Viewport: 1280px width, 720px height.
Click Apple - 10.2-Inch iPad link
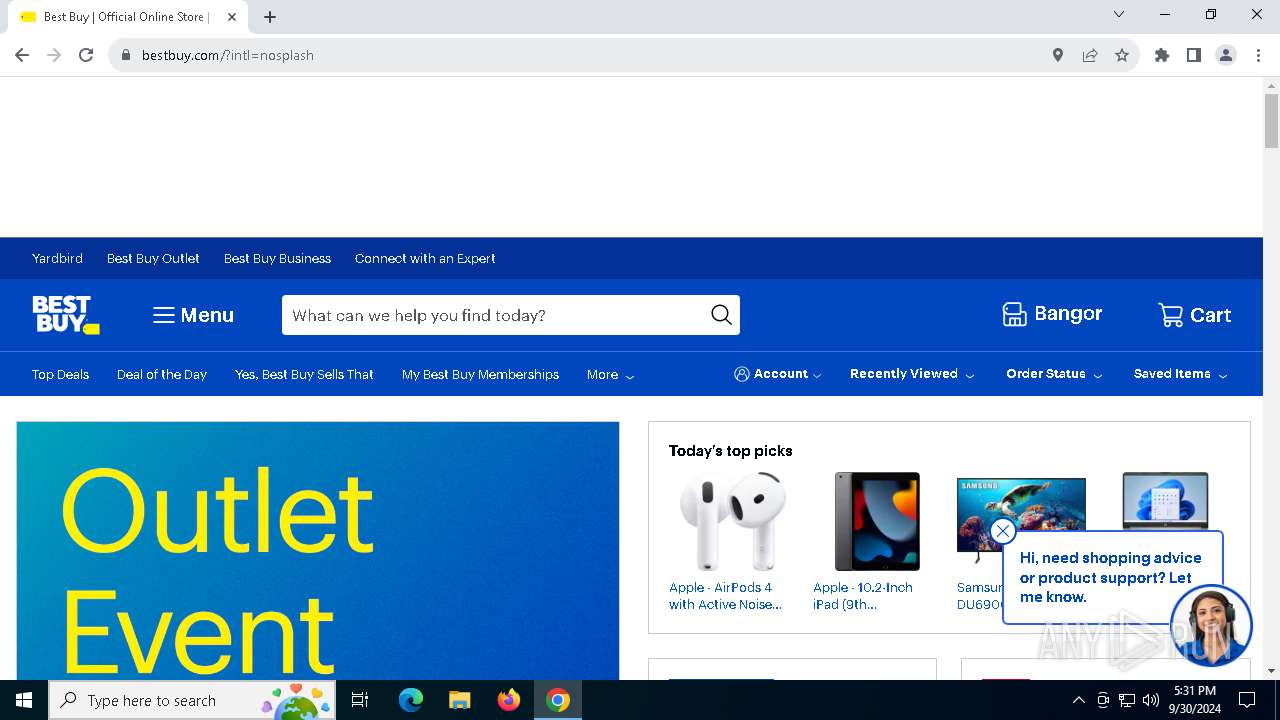tap(863, 596)
